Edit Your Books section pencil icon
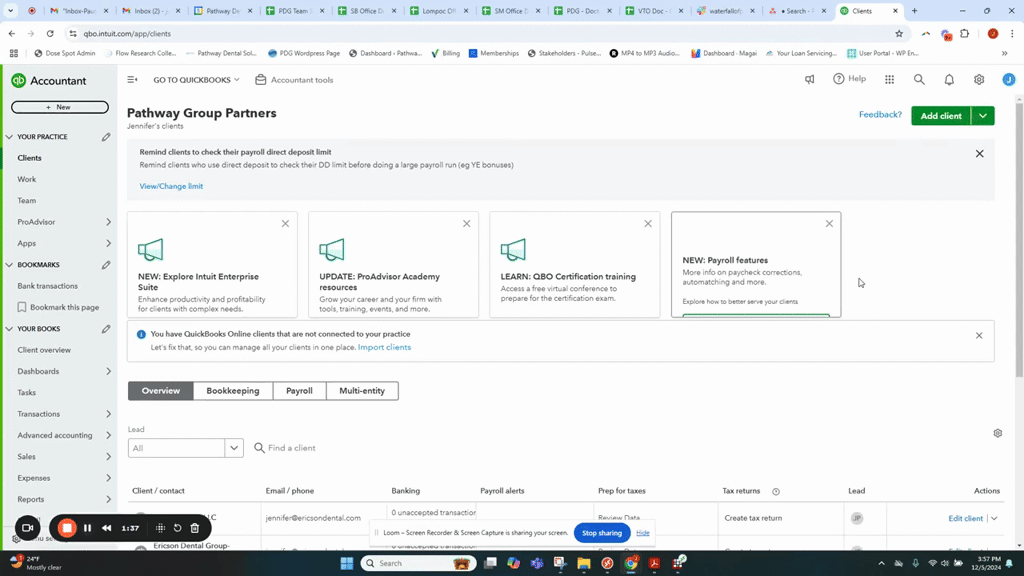The image size is (1024, 576). point(106,329)
